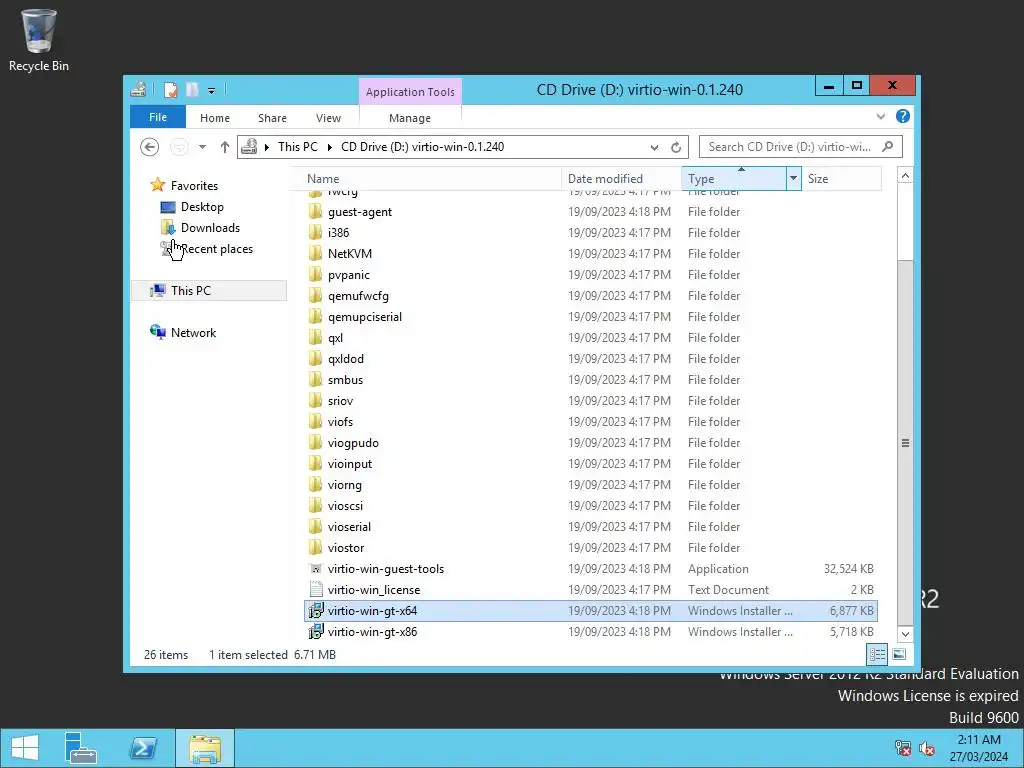Click CD Drive (D:) breadcrumb in address bar
The height and width of the screenshot is (768, 1024).
click(423, 147)
